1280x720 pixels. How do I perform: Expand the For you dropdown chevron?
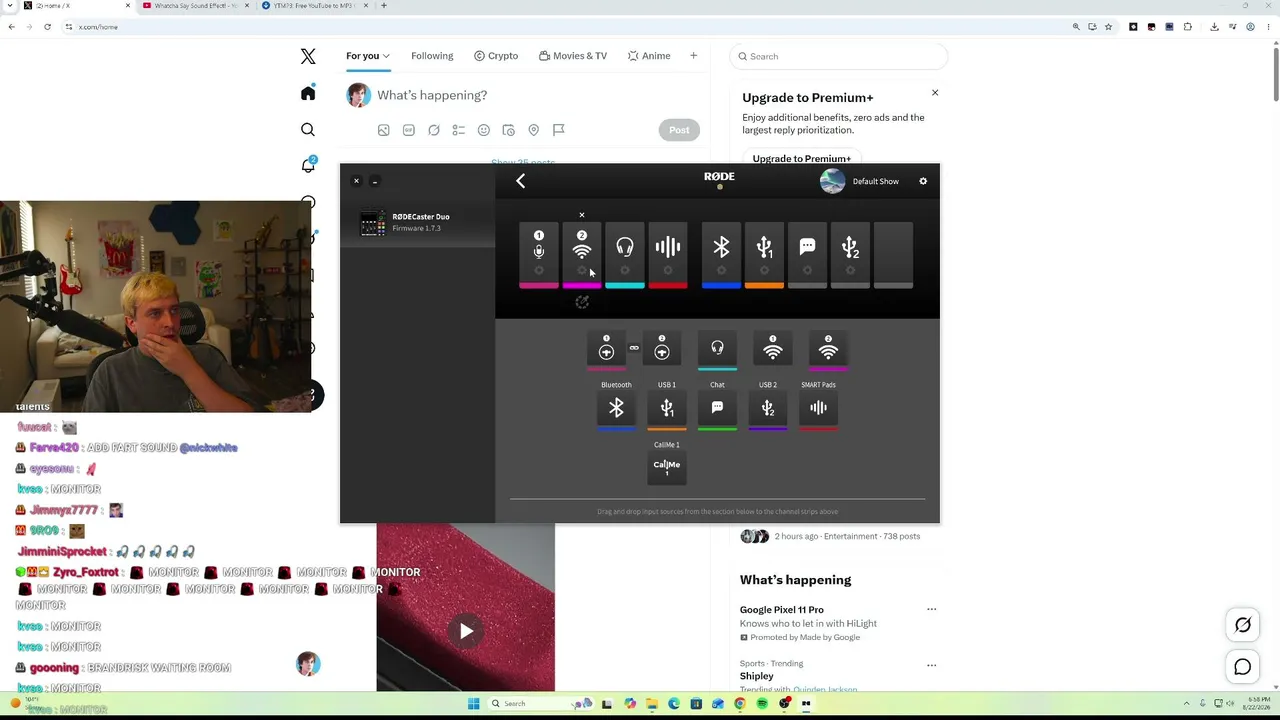[386, 56]
